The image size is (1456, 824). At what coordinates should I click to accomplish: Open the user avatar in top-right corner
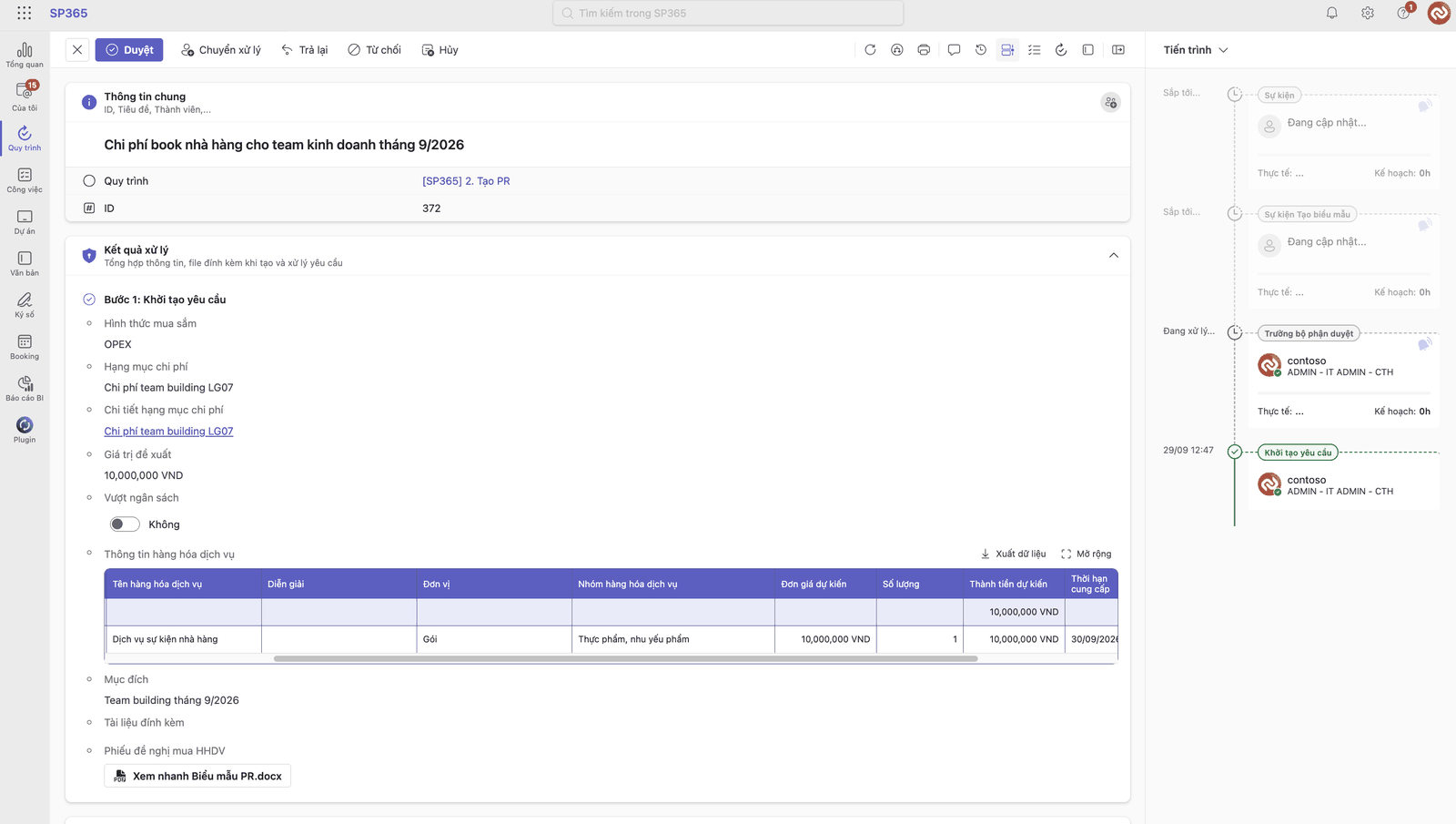pos(1439,13)
